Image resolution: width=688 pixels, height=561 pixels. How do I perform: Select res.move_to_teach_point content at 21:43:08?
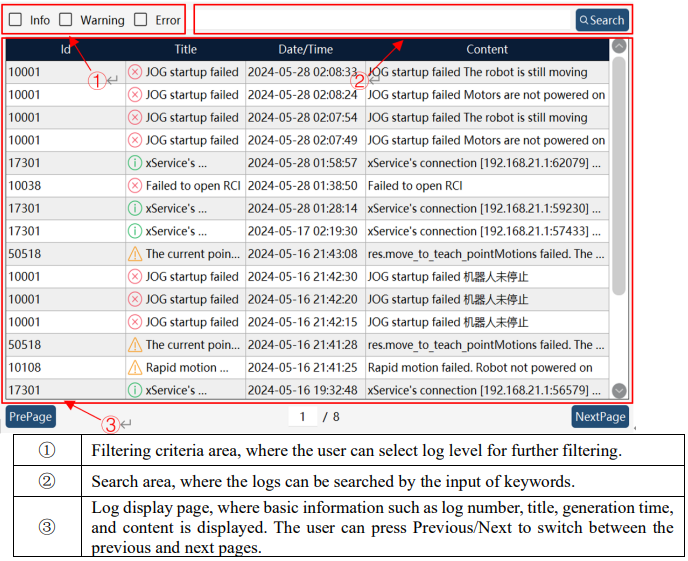point(487,254)
